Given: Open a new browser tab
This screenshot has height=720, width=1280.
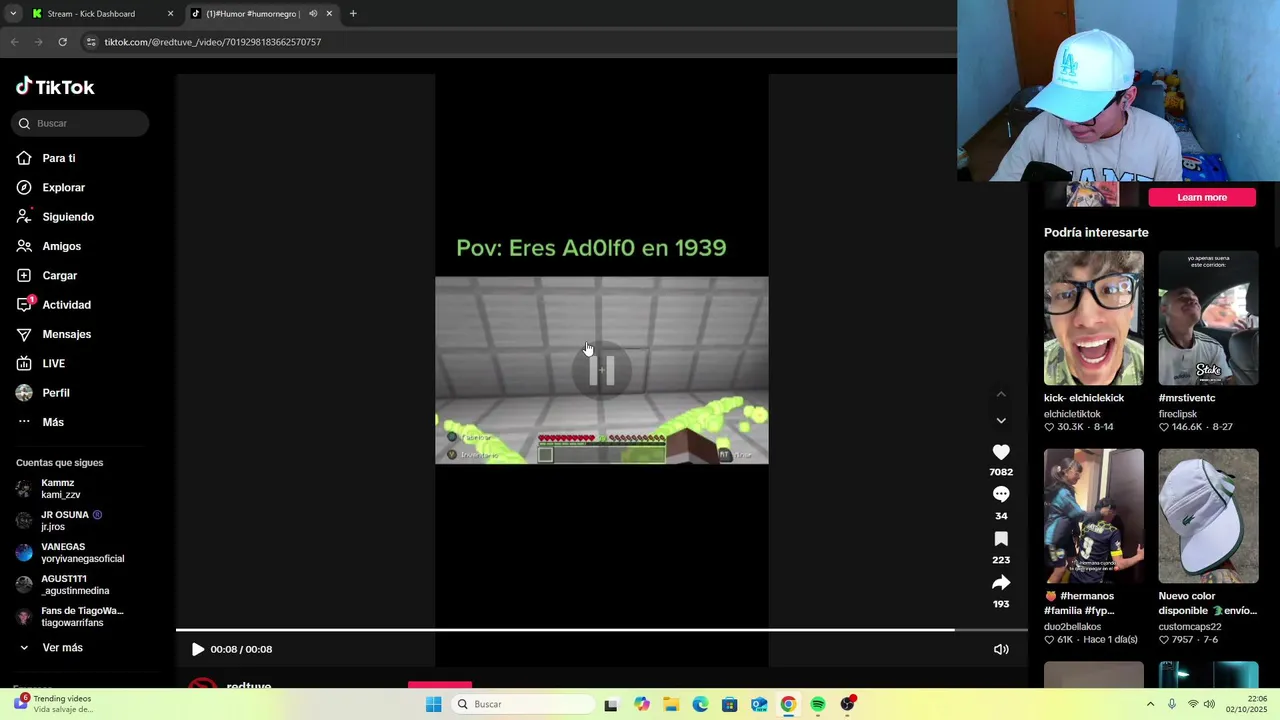Looking at the screenshot, I should coord(353,14).
